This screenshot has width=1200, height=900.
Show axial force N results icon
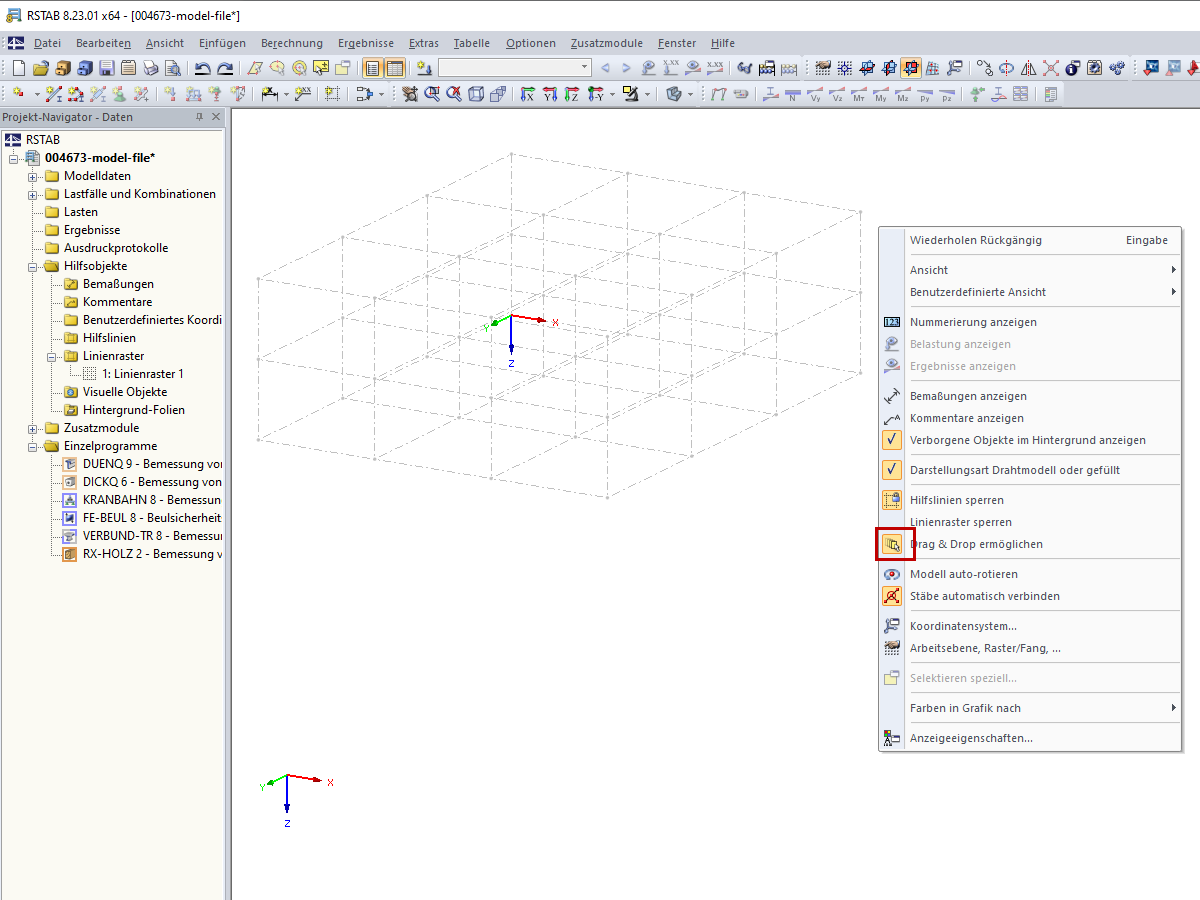pyautogui.click(x=792, y=94)
